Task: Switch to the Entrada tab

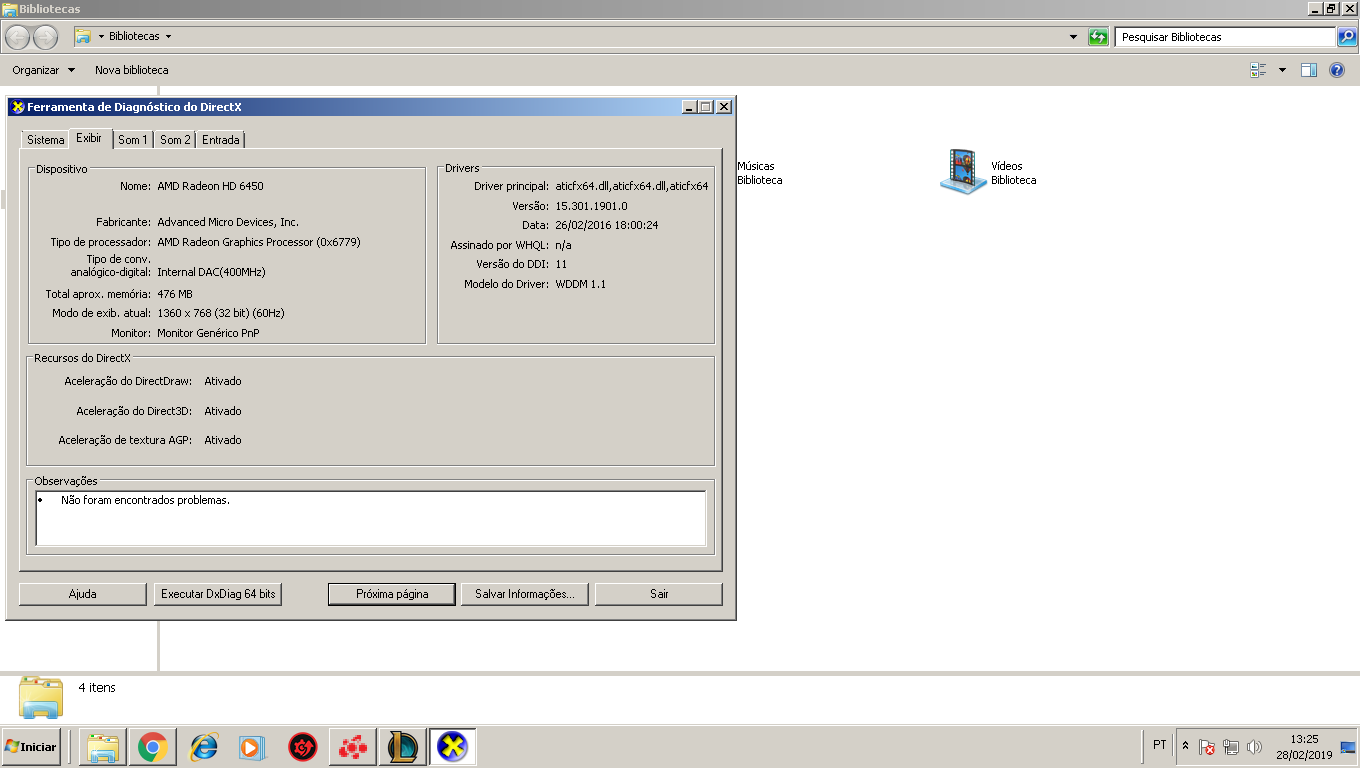Action: (x=221, y=140)
